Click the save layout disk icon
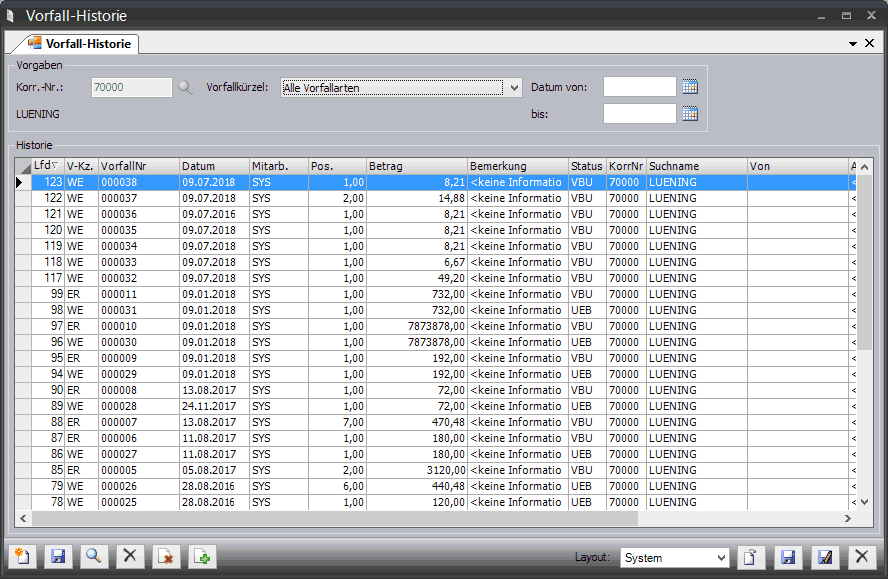This screenshot has height=579, width=888. click(787, 557)
